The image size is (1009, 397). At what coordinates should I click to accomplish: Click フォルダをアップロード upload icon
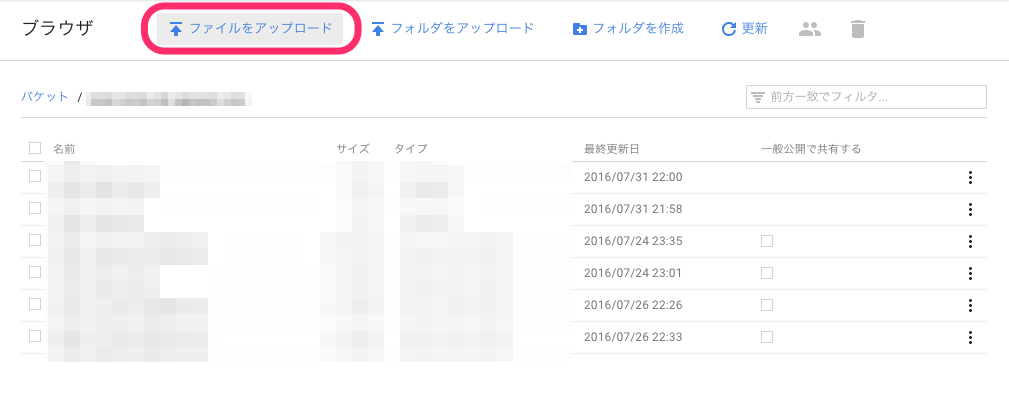378,30
